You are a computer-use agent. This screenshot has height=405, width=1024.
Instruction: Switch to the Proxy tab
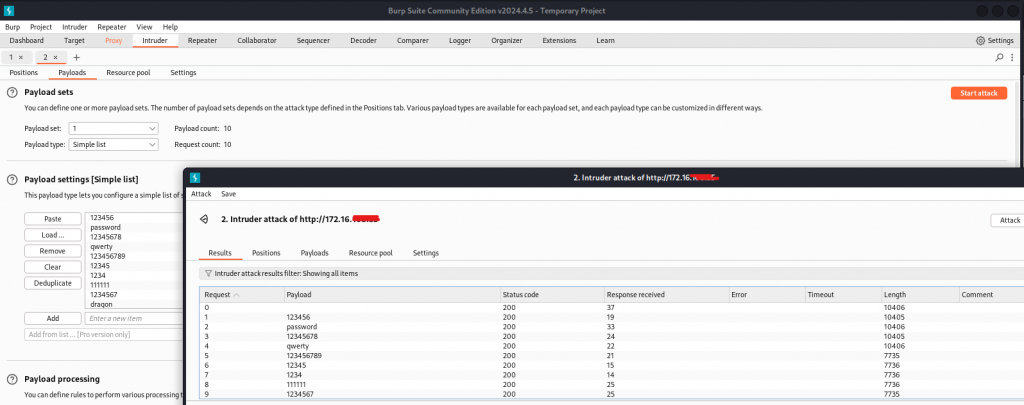114,40
